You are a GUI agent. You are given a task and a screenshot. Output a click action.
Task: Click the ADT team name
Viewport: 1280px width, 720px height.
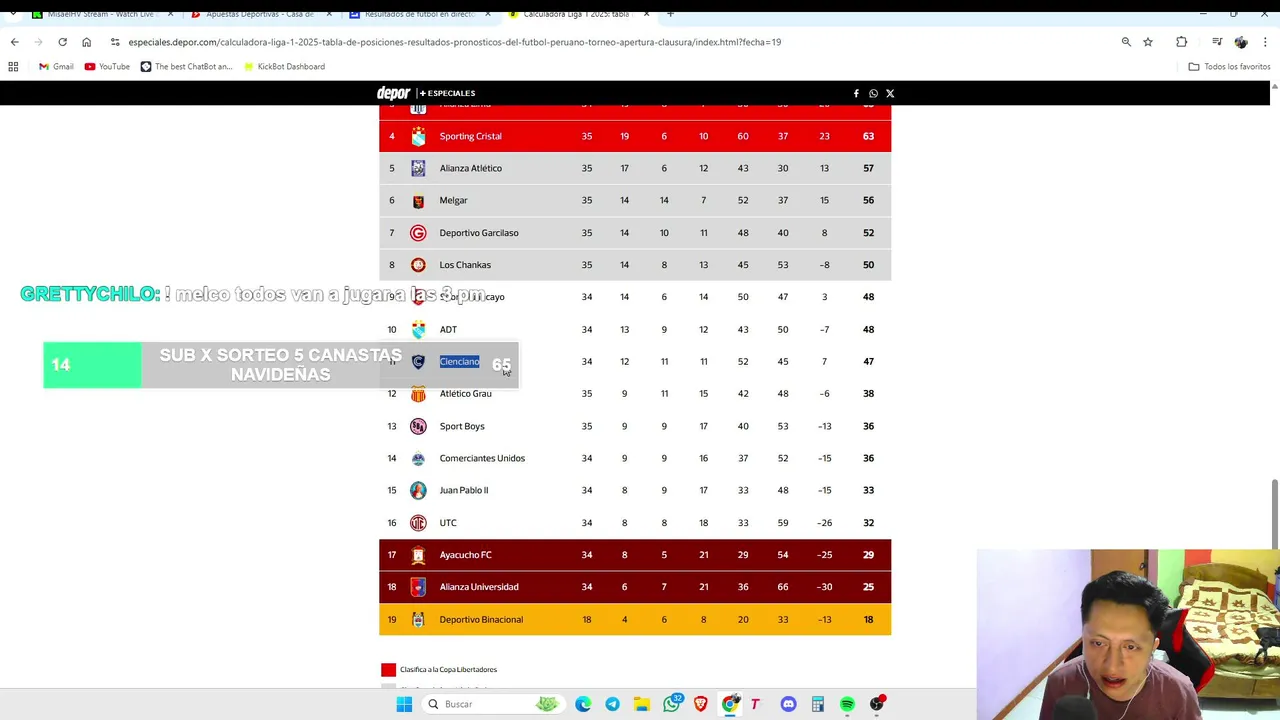448,329
